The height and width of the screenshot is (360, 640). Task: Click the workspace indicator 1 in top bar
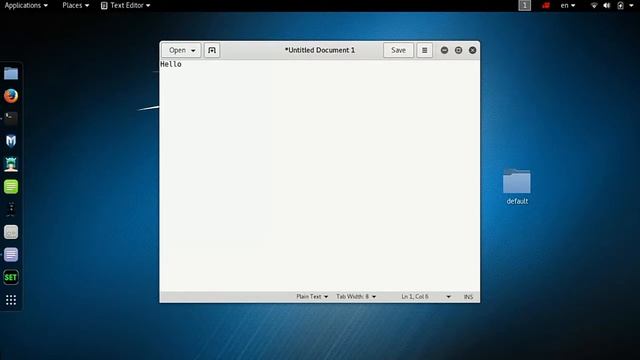[x=524, y=5]
